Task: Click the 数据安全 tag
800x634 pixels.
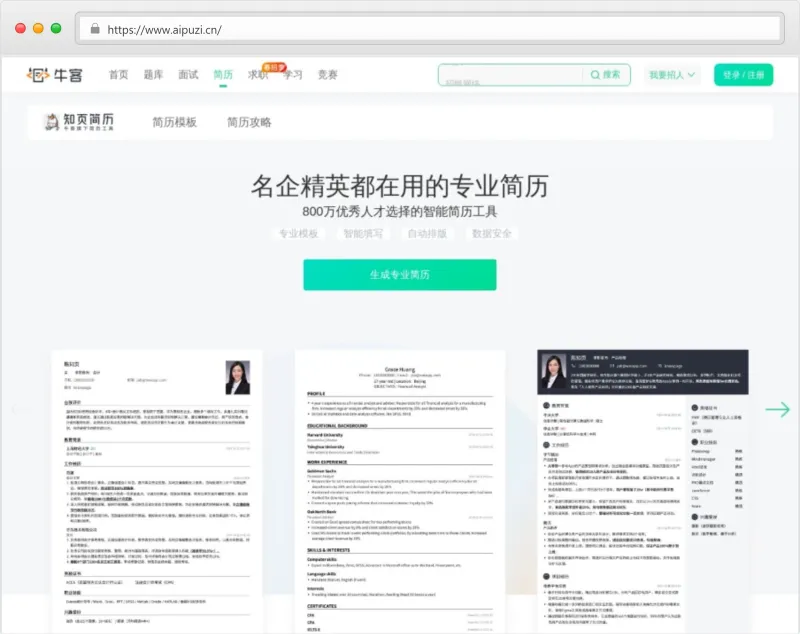Action: pyautogui.click(x=491, y=234)
